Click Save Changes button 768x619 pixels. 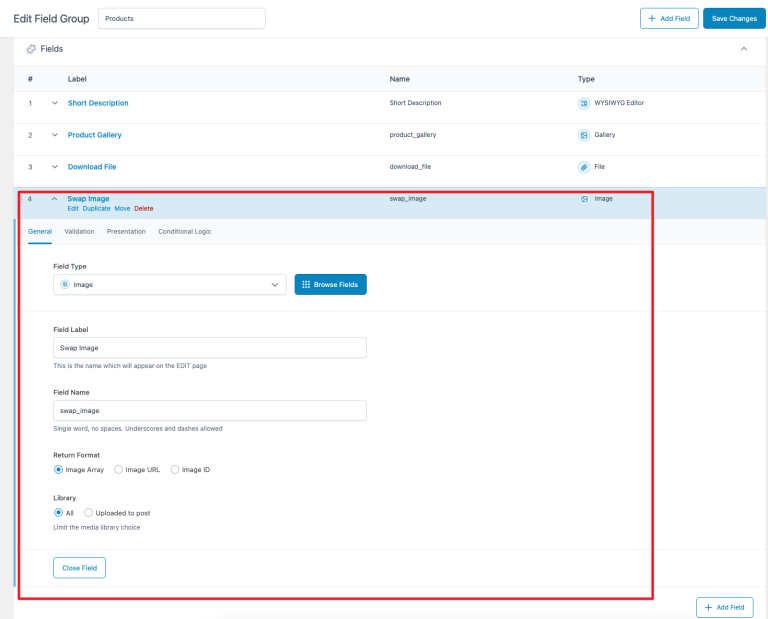(734, 18)
